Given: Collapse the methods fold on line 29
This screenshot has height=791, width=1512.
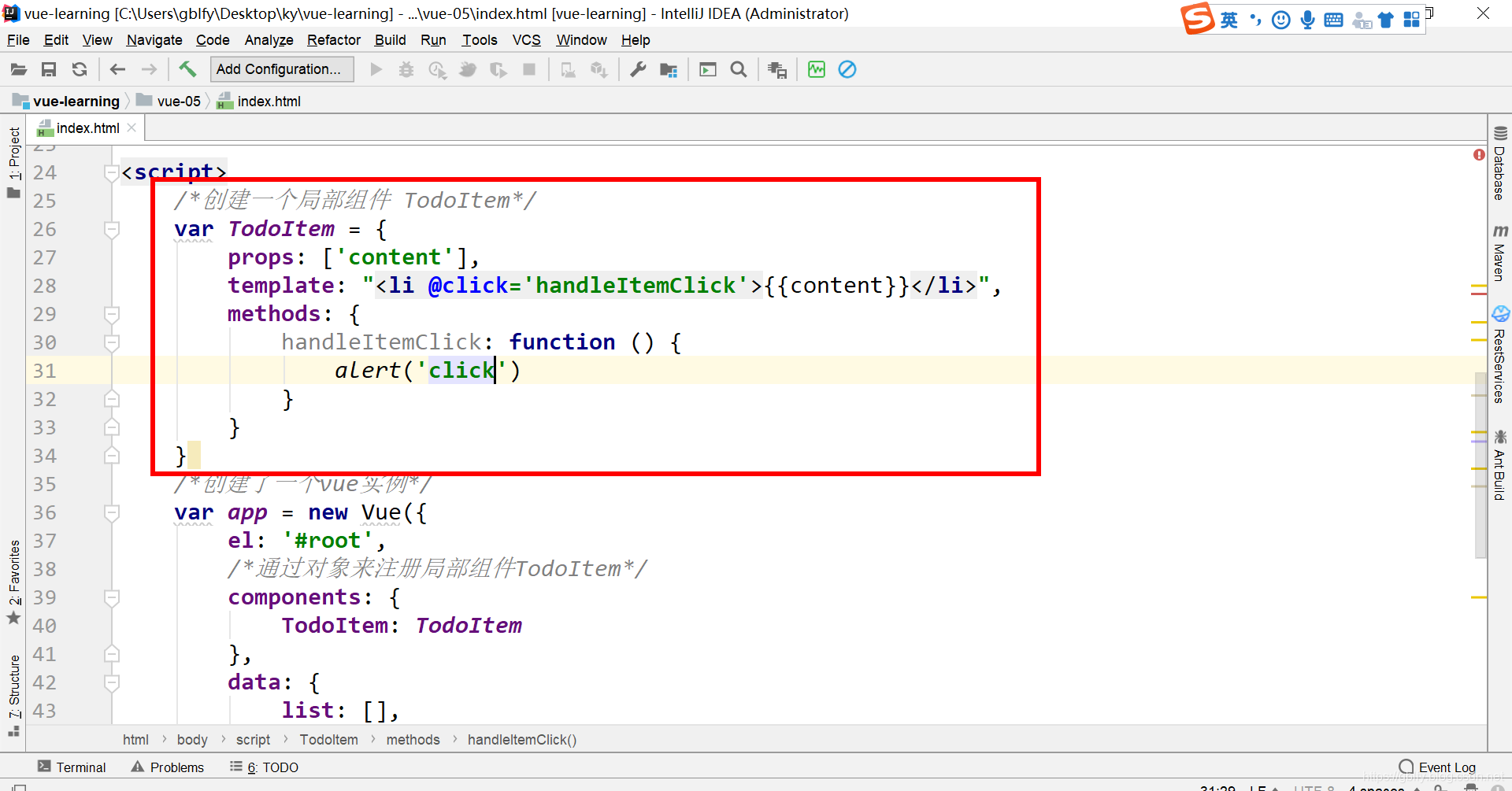Looking at the screenshot, I should coord(112,314).
